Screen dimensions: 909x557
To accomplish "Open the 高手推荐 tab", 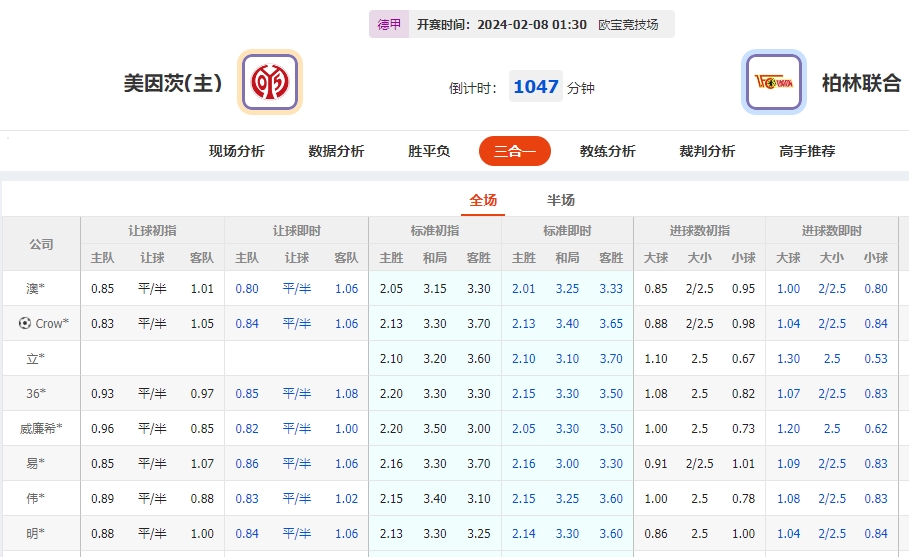I will [x=807, y=151].
